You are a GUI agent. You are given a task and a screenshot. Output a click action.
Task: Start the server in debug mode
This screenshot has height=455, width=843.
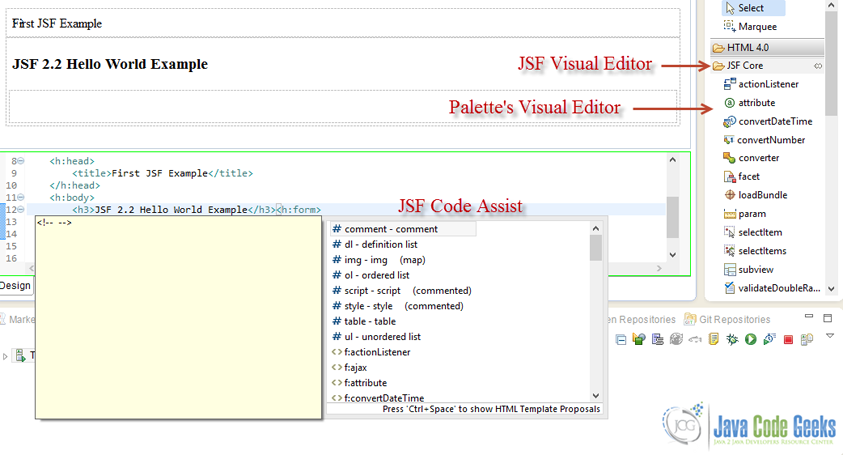[732, 339]
